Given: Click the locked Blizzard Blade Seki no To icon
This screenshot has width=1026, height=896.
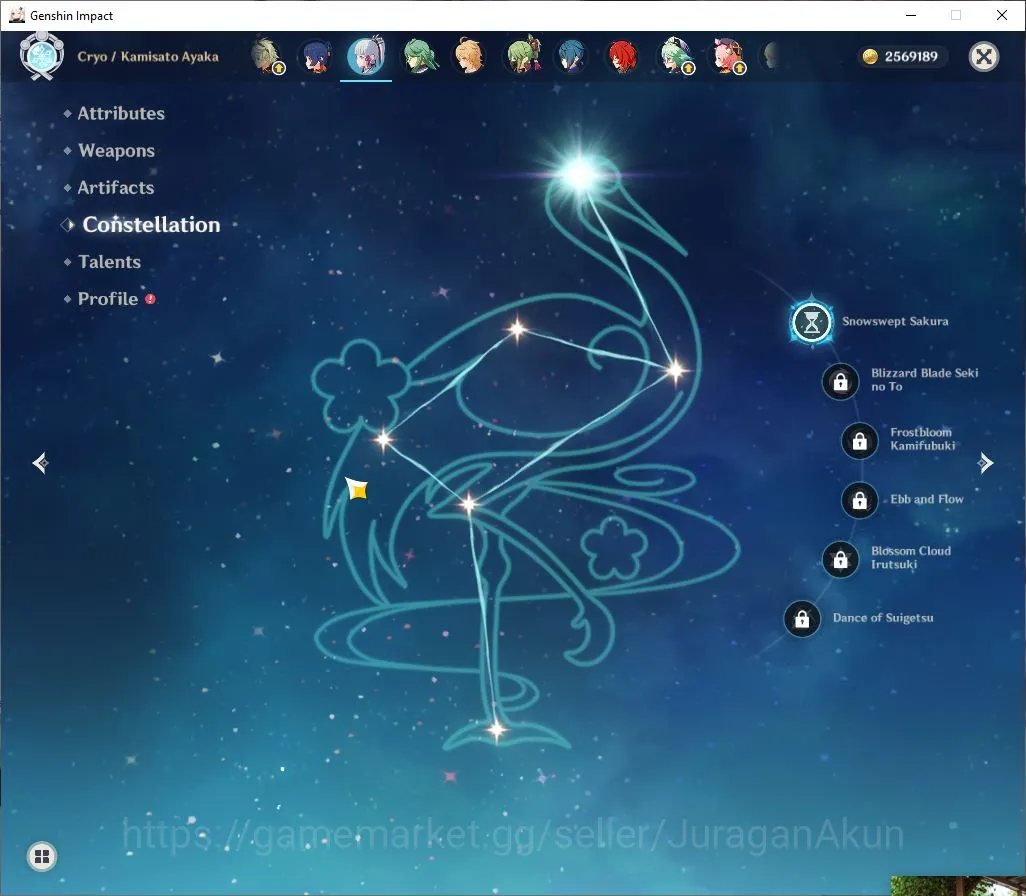Looking at the screenshot, I should coord(841,381).
